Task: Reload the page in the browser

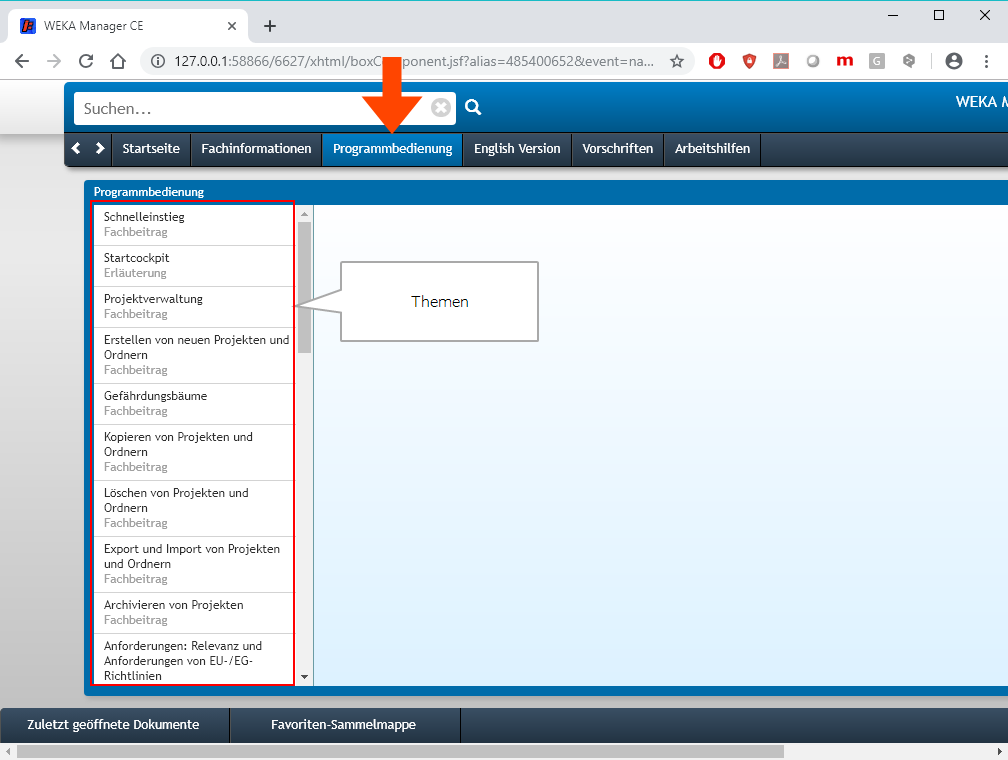Action: point(86,61)
